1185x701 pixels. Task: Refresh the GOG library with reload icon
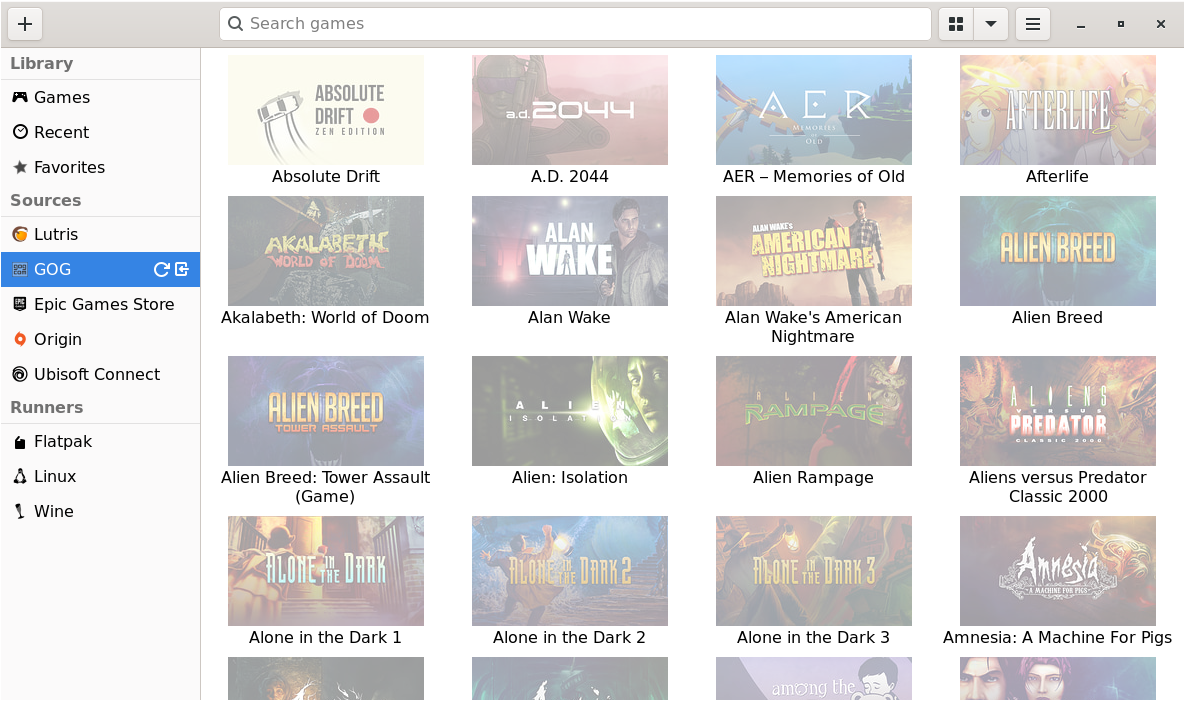(x=161, y=269)
